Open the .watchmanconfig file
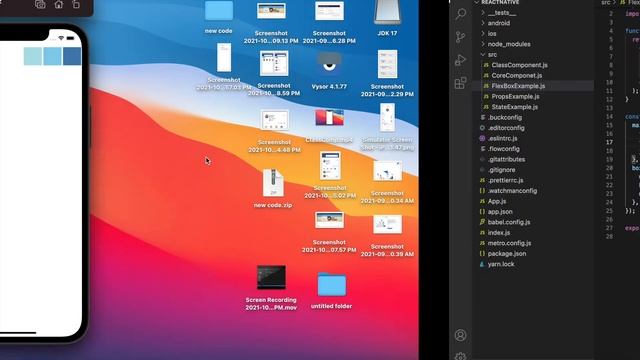Image resolution: width=640 pixels, height=360 pixels. [533, 191]
